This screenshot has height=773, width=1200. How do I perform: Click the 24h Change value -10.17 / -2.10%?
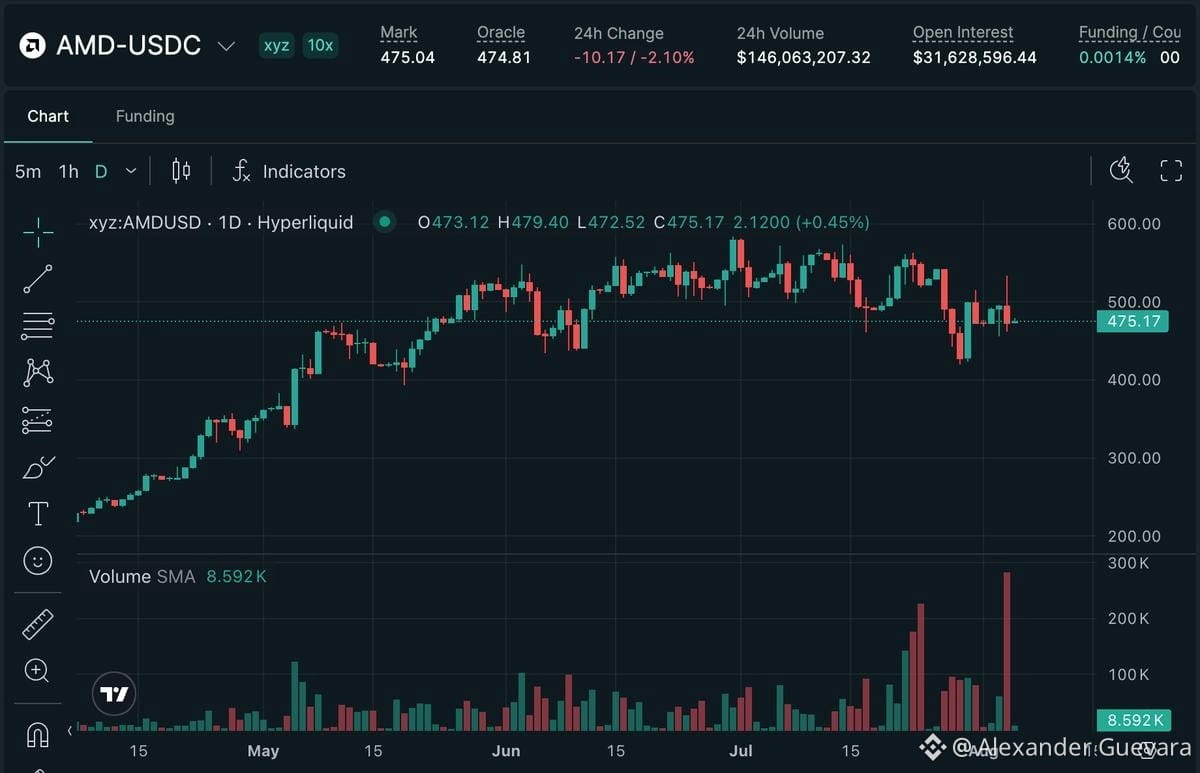pos(634,58)
